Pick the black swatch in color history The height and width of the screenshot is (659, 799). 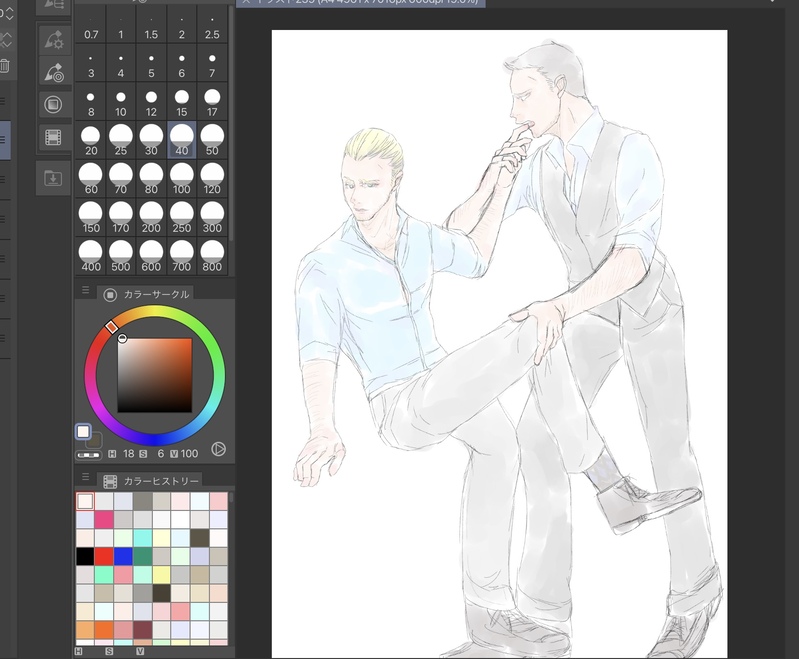[x=85, y=556]
